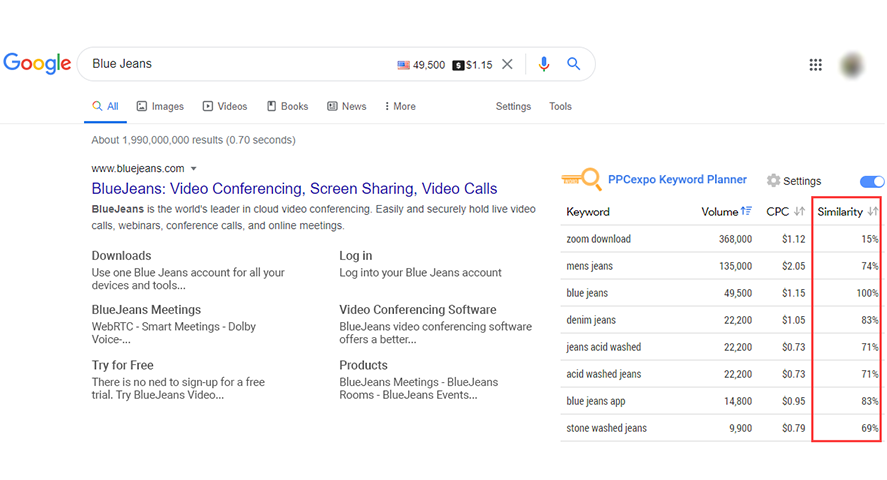Viewport: 887px width, 480px height.
Task: Click the dollar CPC icon in search box
Action: pyautogui.click(x=458, y=65)
